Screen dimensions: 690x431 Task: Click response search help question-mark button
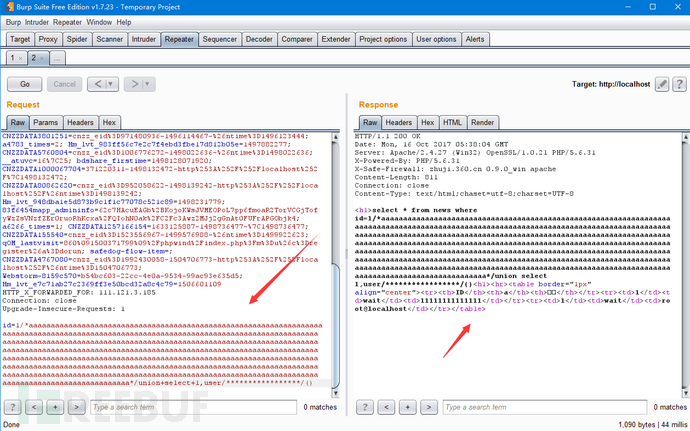[365, 407]
